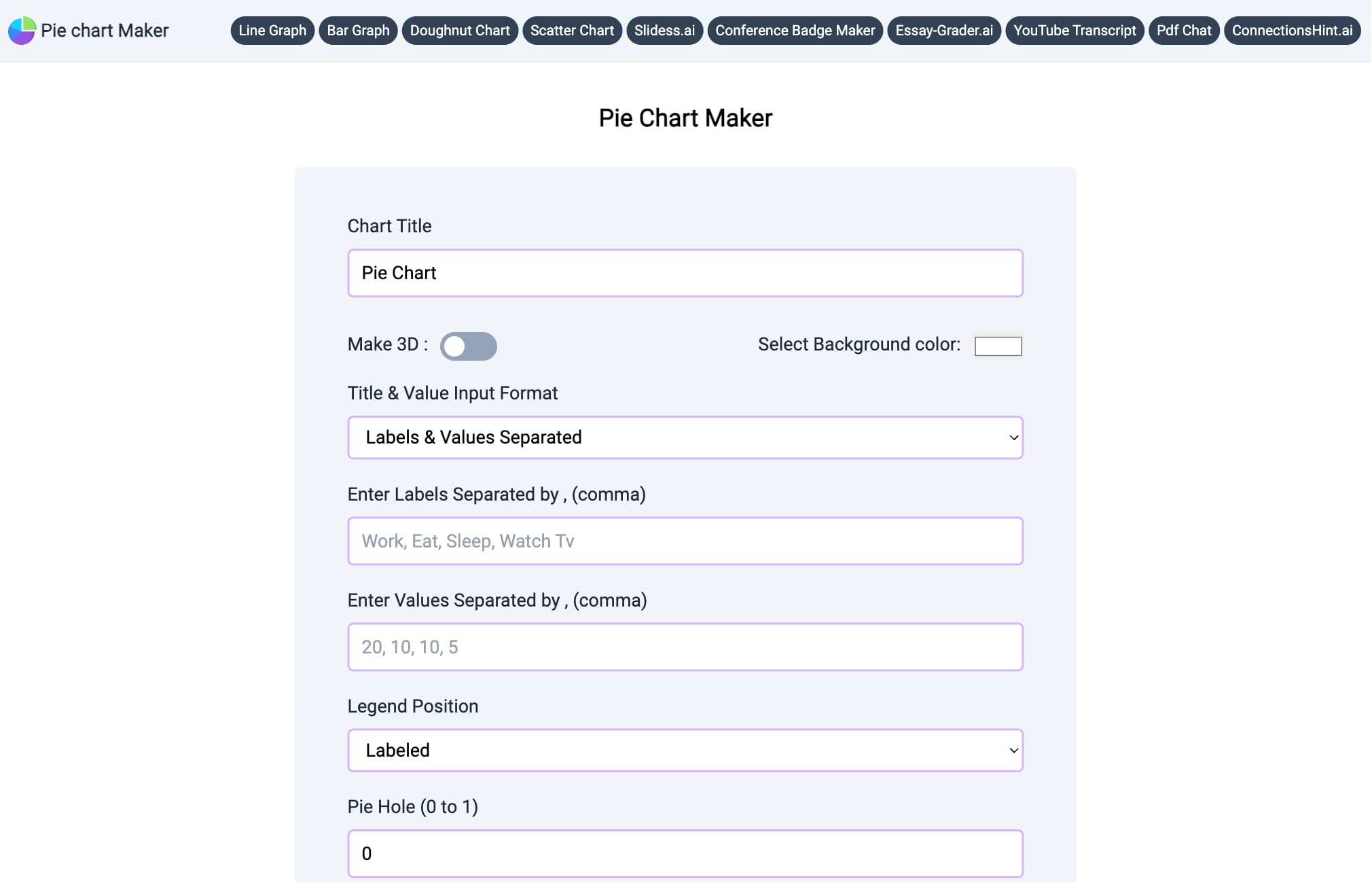Click the Pie Hole value input field
1372x883 pixels.
(685, 853)
